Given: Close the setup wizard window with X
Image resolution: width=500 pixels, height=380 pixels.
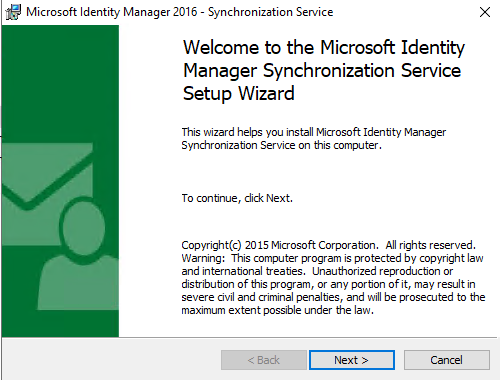Looking at the screenshot, I should click(x=485, y=12).
